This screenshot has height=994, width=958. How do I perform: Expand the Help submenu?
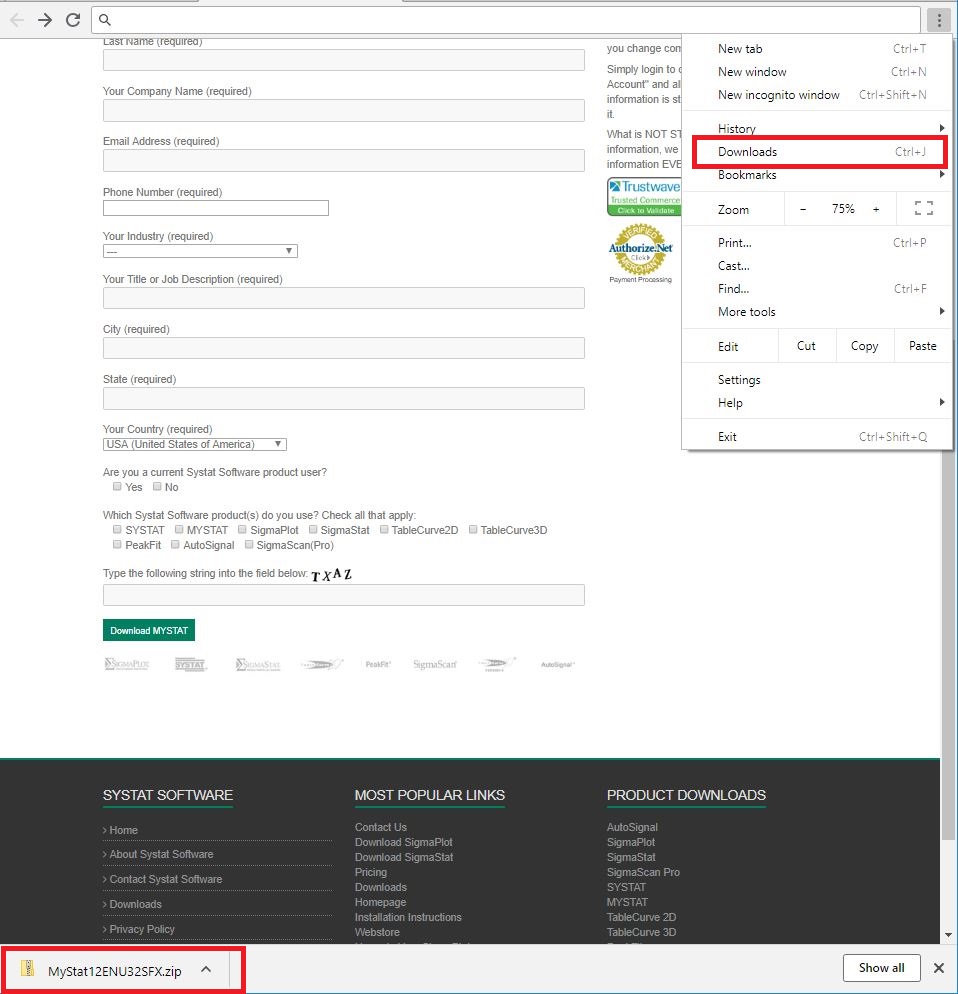tap(942, 402)
